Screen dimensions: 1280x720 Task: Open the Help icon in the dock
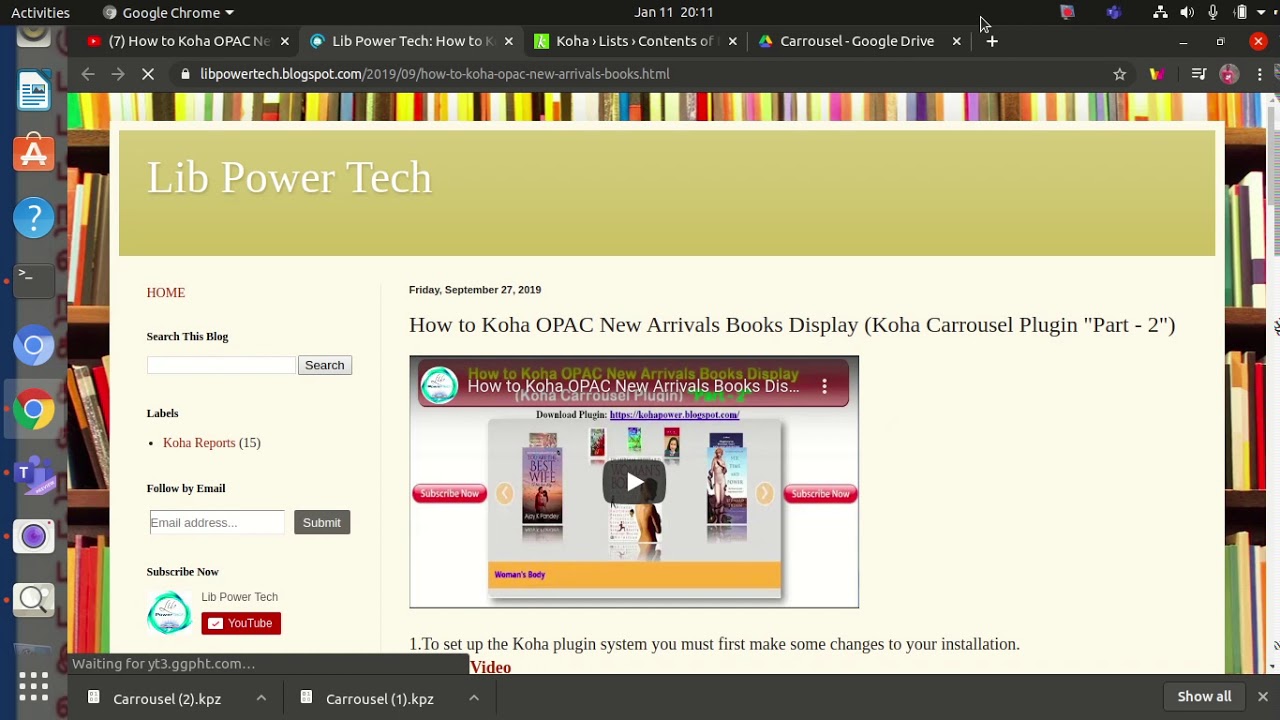[x=33, y=217]
